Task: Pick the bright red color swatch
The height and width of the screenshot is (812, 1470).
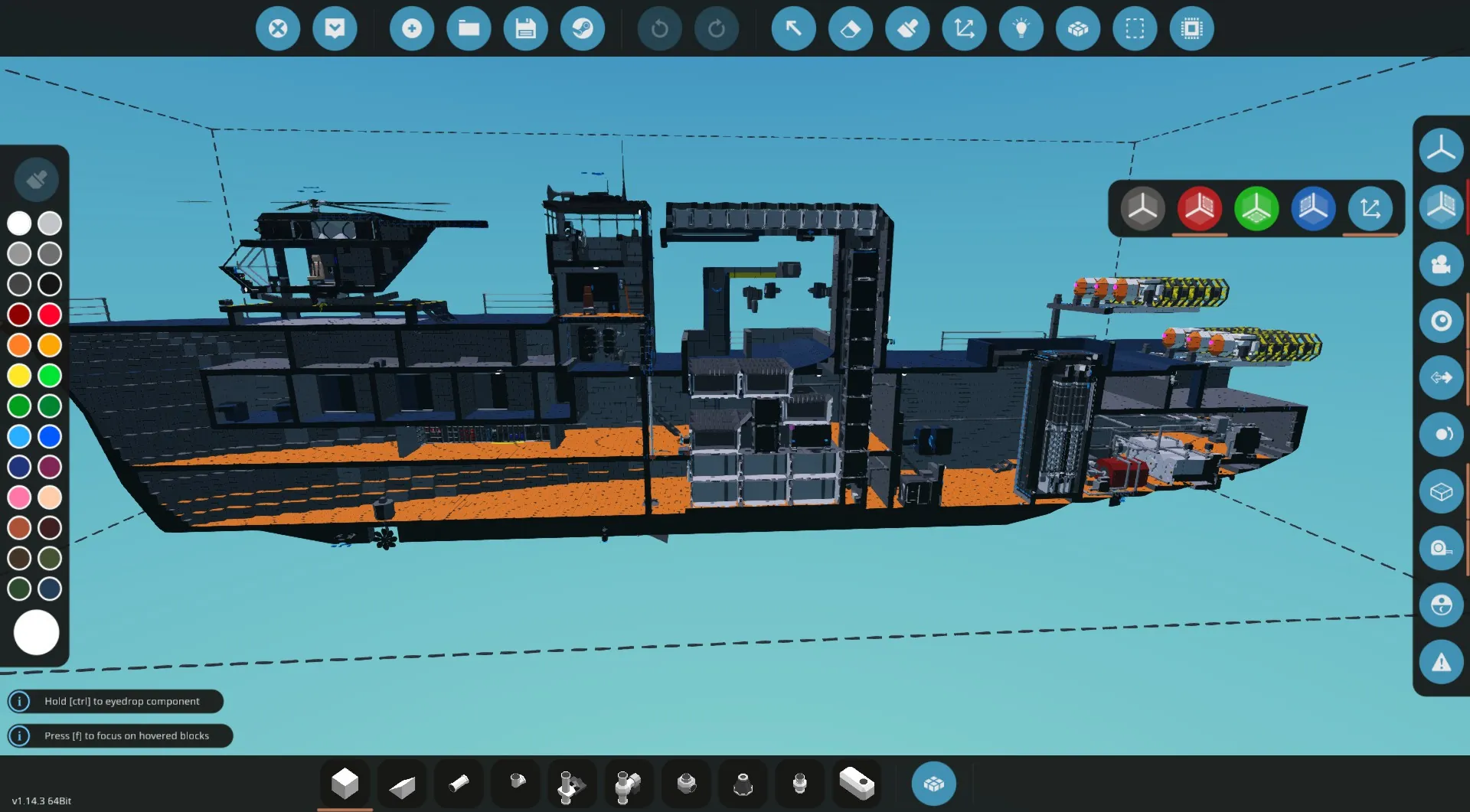Action: click(x=50, y=315)
